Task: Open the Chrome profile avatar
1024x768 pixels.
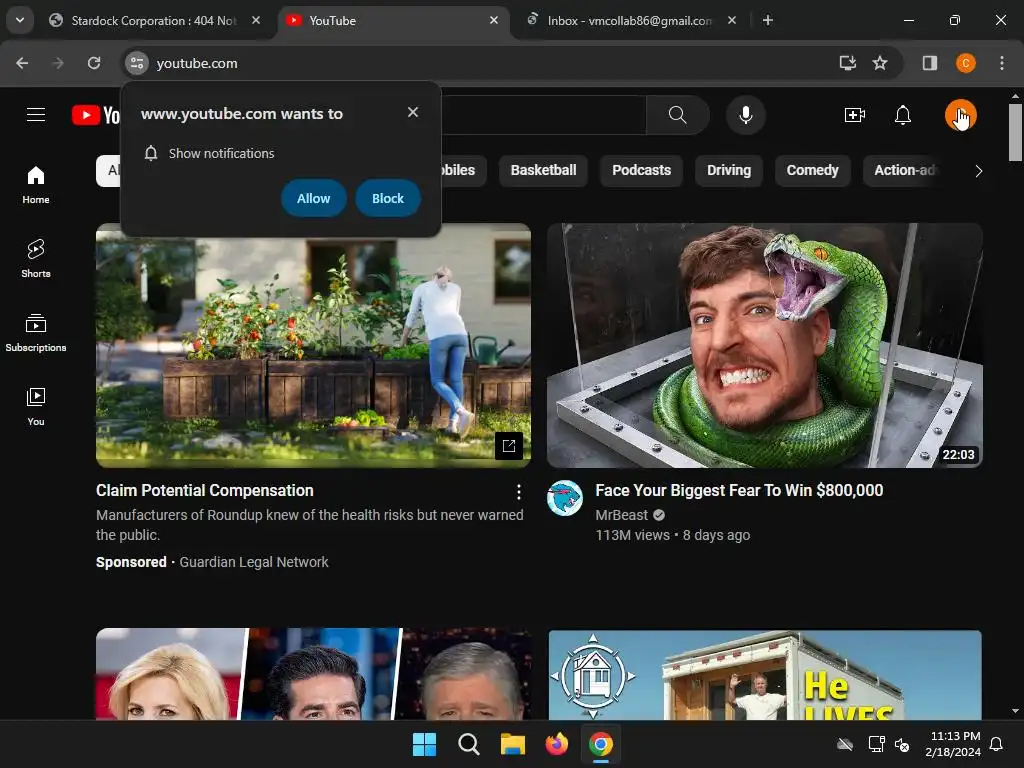Action: (x=966, y=63)
